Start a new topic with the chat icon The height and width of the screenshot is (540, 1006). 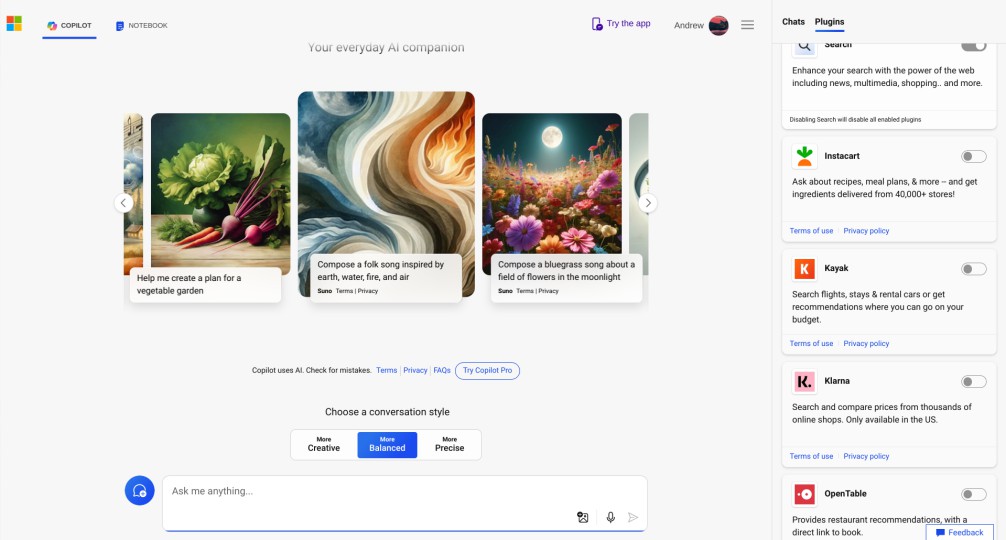coord(140,491)
